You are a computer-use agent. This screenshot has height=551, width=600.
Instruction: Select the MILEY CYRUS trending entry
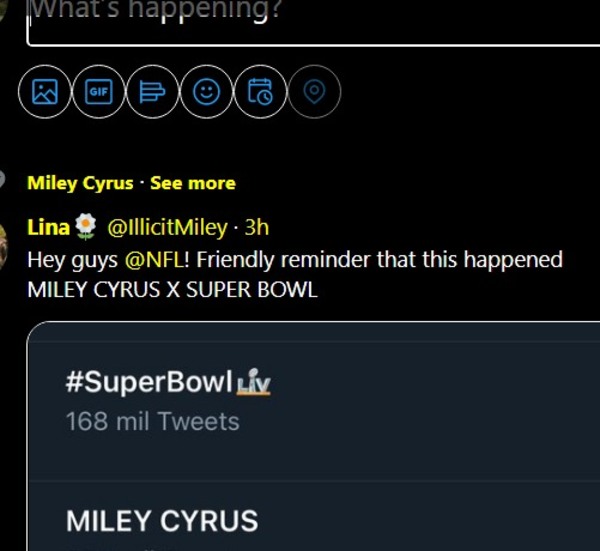(x=161, y=521)
